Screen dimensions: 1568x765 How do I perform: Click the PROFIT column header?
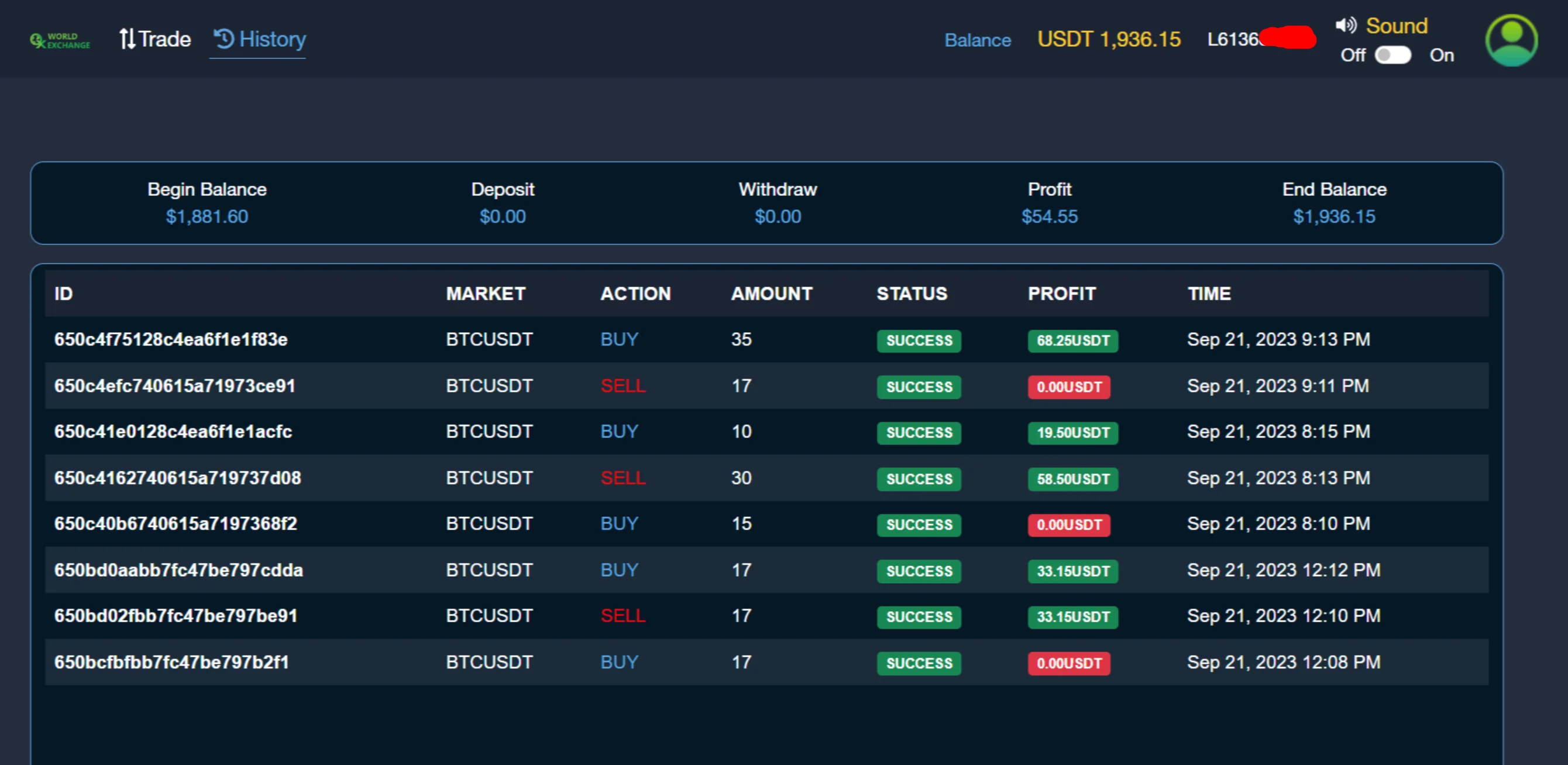(1061, 294)
